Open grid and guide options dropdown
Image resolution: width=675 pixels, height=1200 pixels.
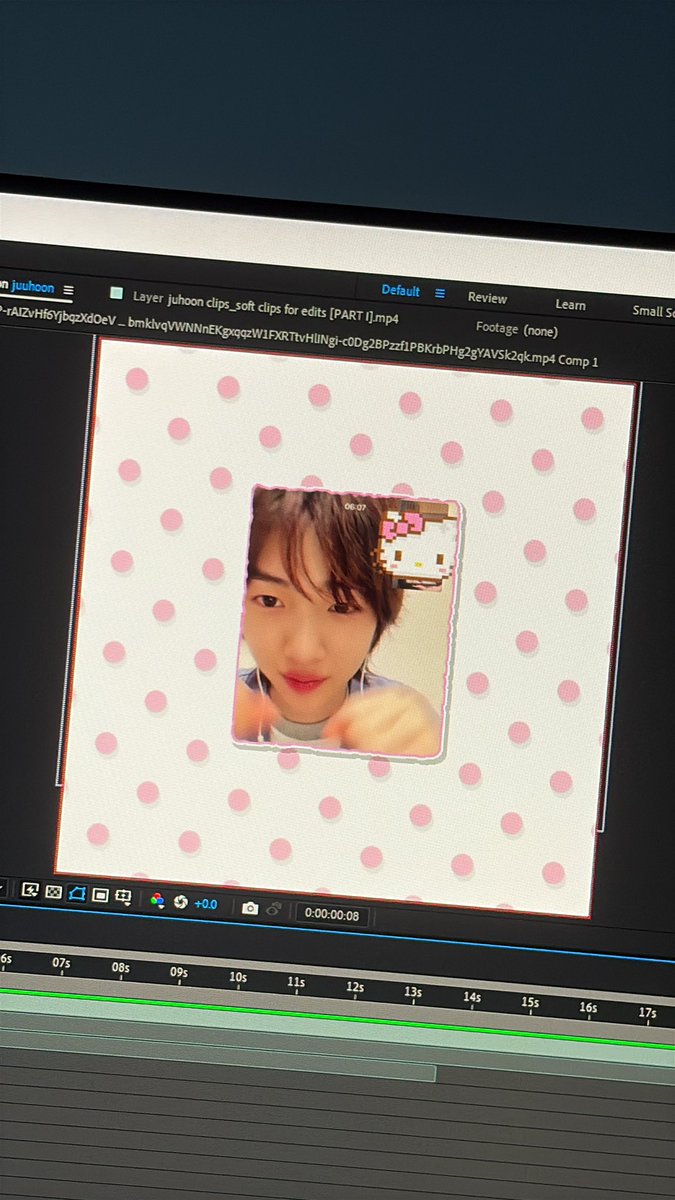click(x=123, y=897)
